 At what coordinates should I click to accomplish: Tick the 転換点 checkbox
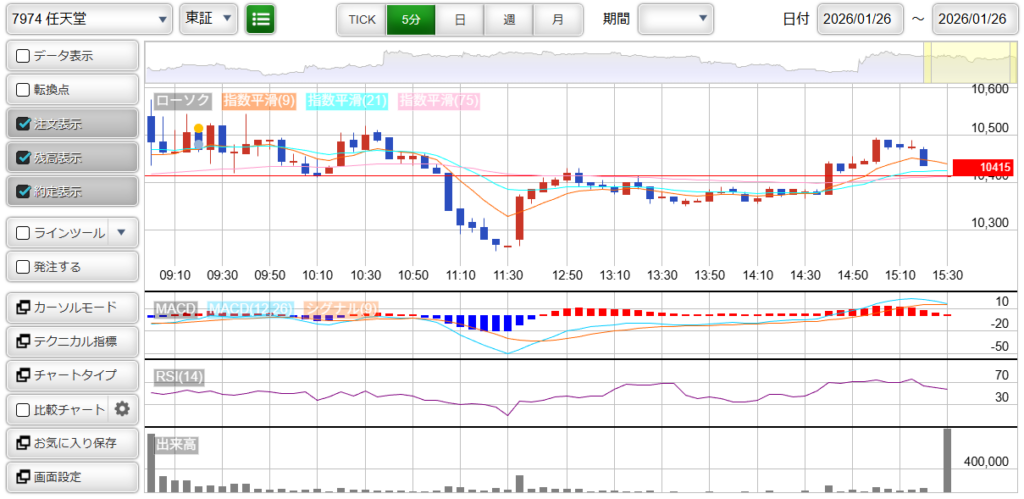tap(24, 90)
